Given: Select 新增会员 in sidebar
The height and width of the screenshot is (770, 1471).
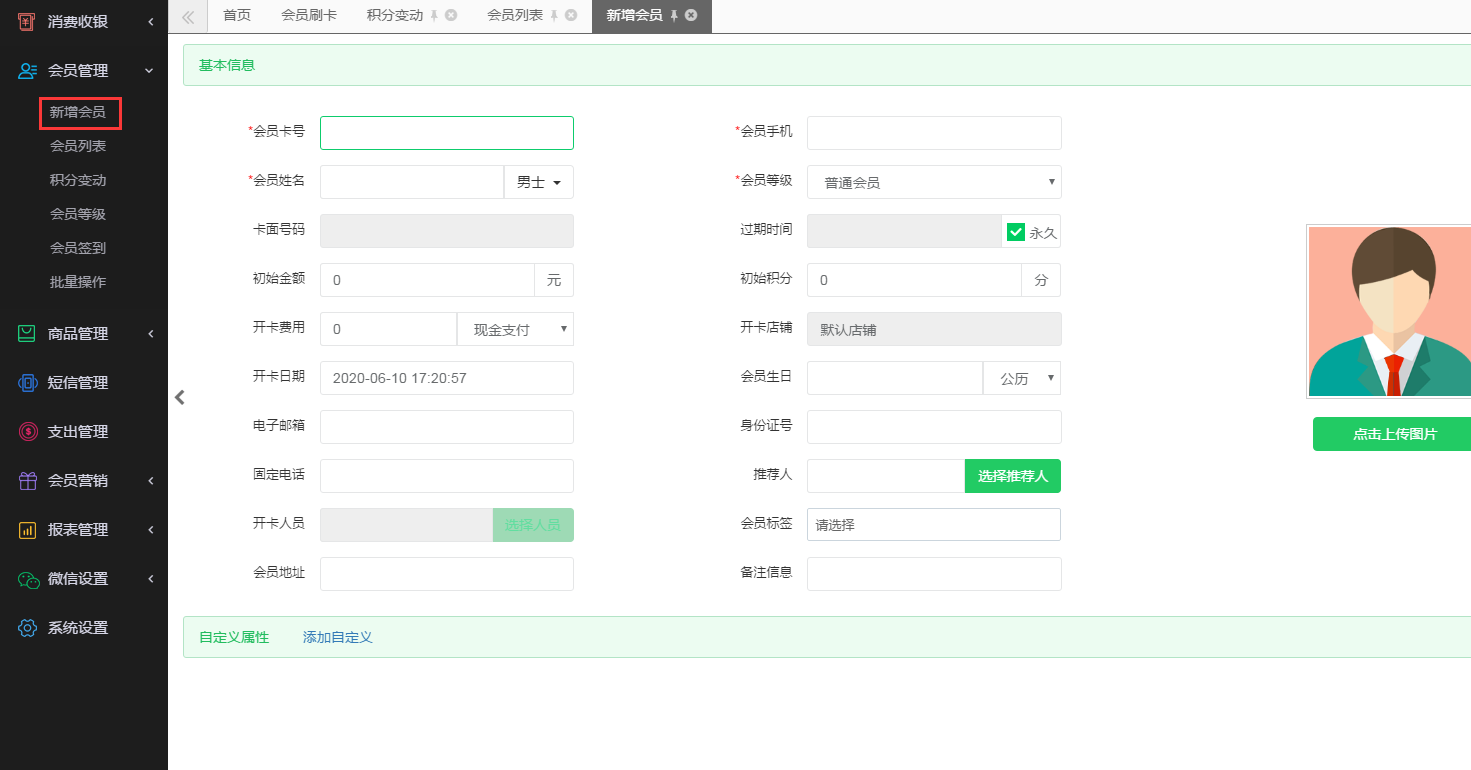Looking at the screenshot, I should [x=78, y=112].
